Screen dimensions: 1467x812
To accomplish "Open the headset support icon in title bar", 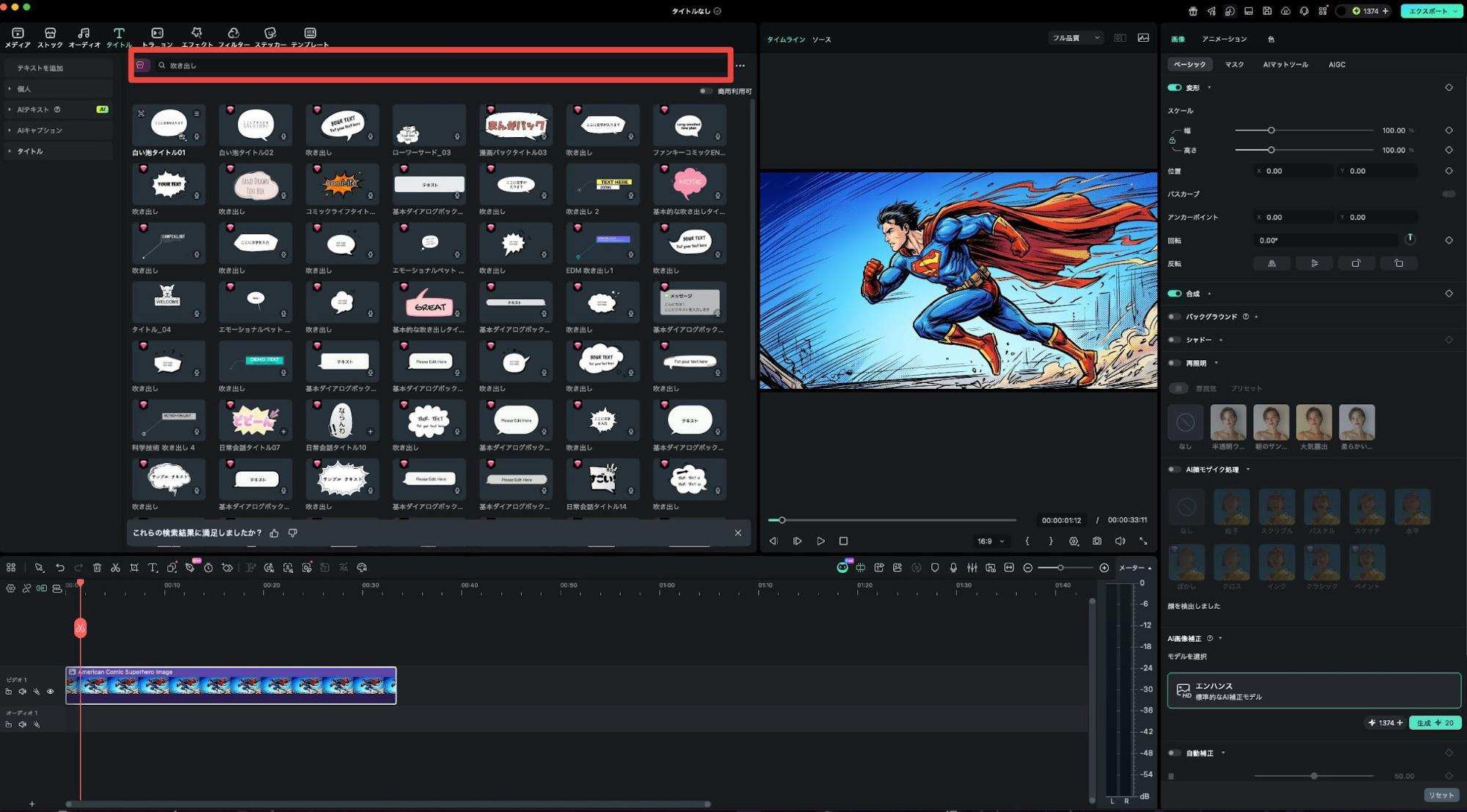I will click(x=1304, y=11).
